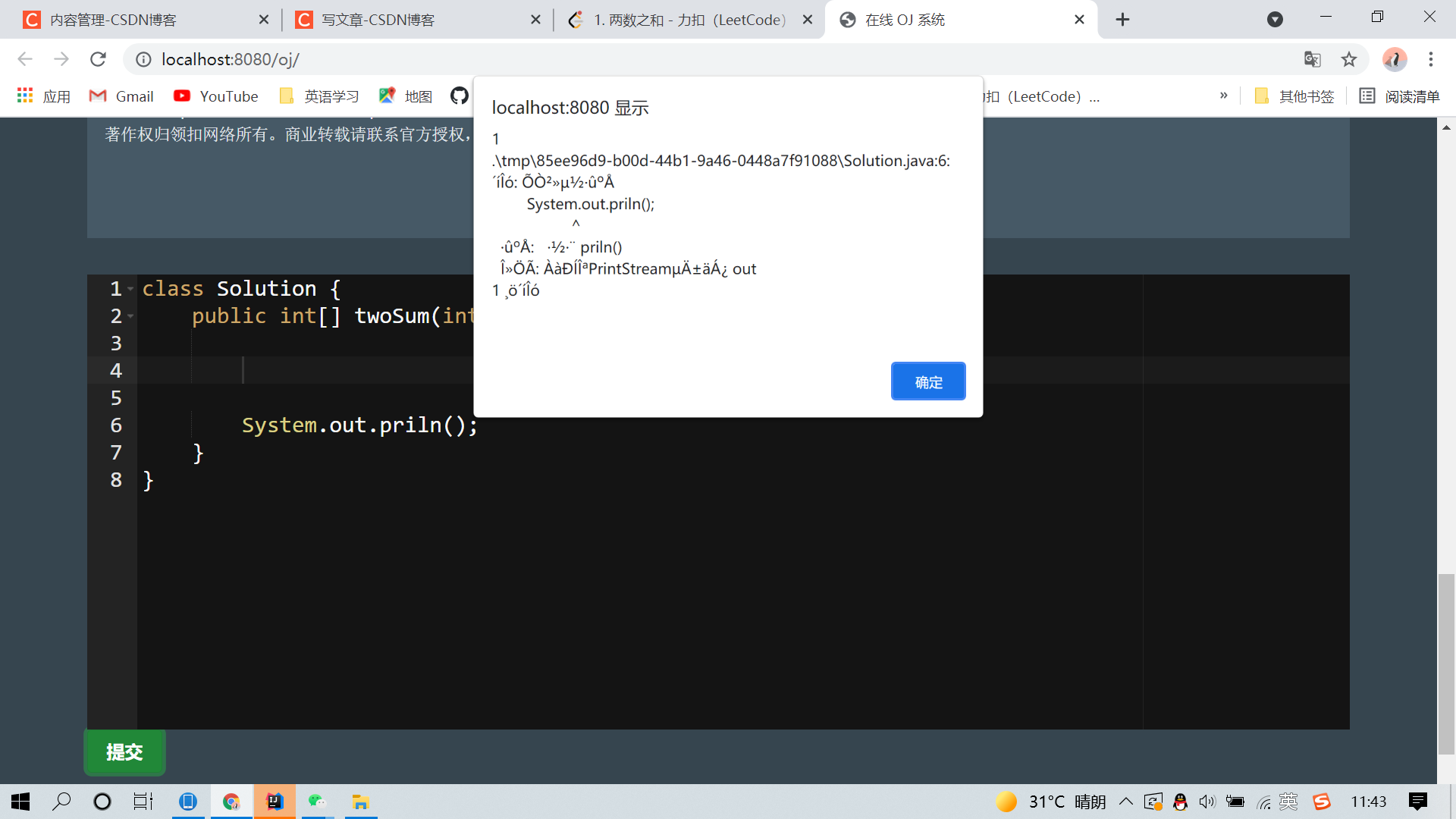Screen dimensions: 1456x819
Task: Bookmark this page with star icon
Action: (x=1348, y=59)
